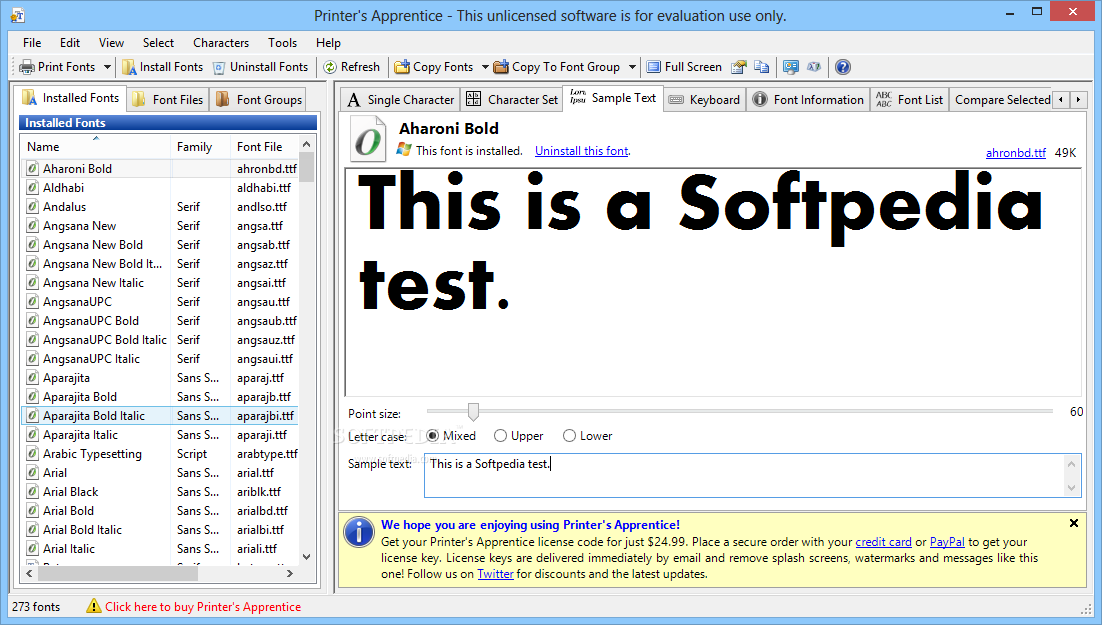Click the Keyboard tab icon
The image size is (1102, 625).
coord(676,100)
